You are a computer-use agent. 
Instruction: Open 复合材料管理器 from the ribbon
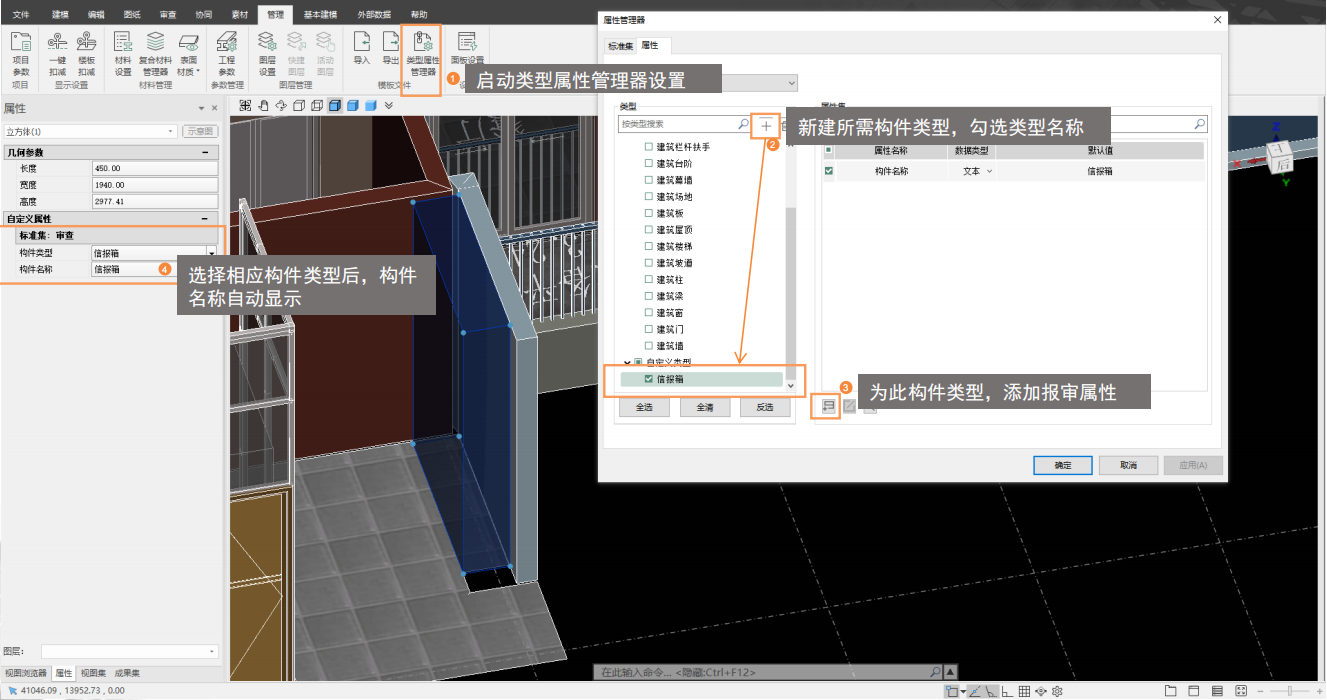tap(155, 54)
